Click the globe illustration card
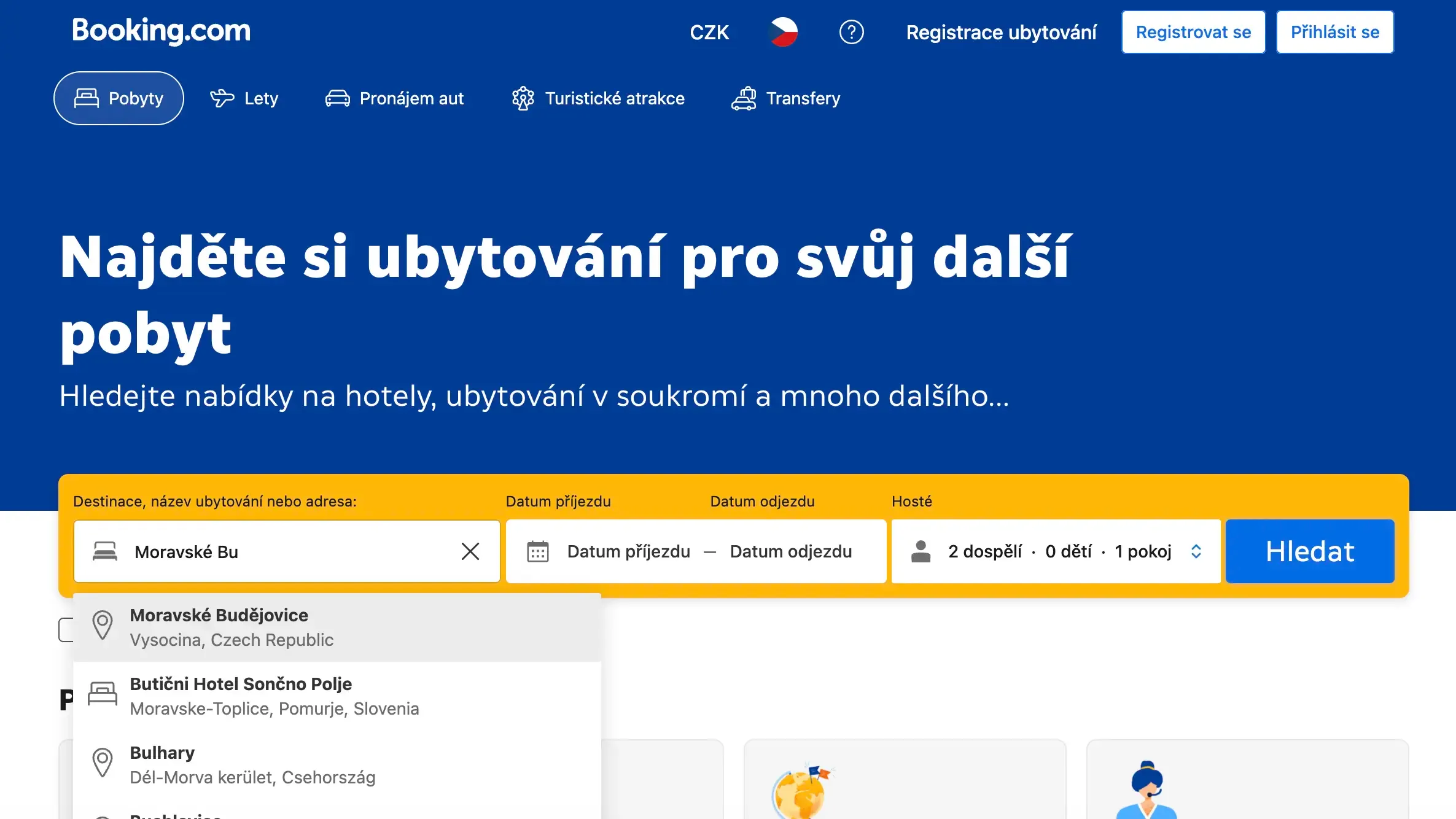Image resolution: width=1456 pixels, height=819 pixels. [x=905, y=780]
